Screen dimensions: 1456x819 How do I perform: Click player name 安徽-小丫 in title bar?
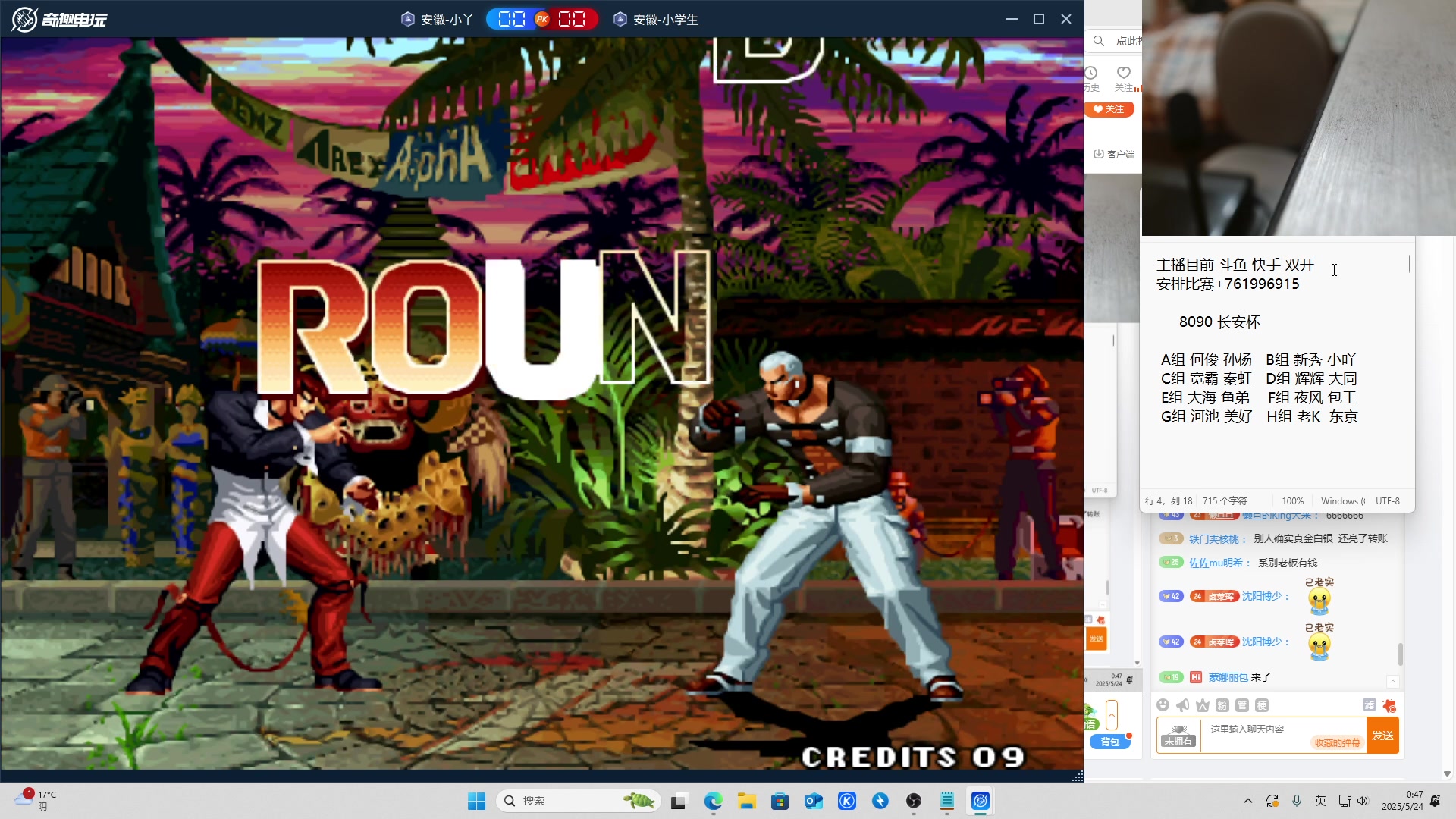447,20
